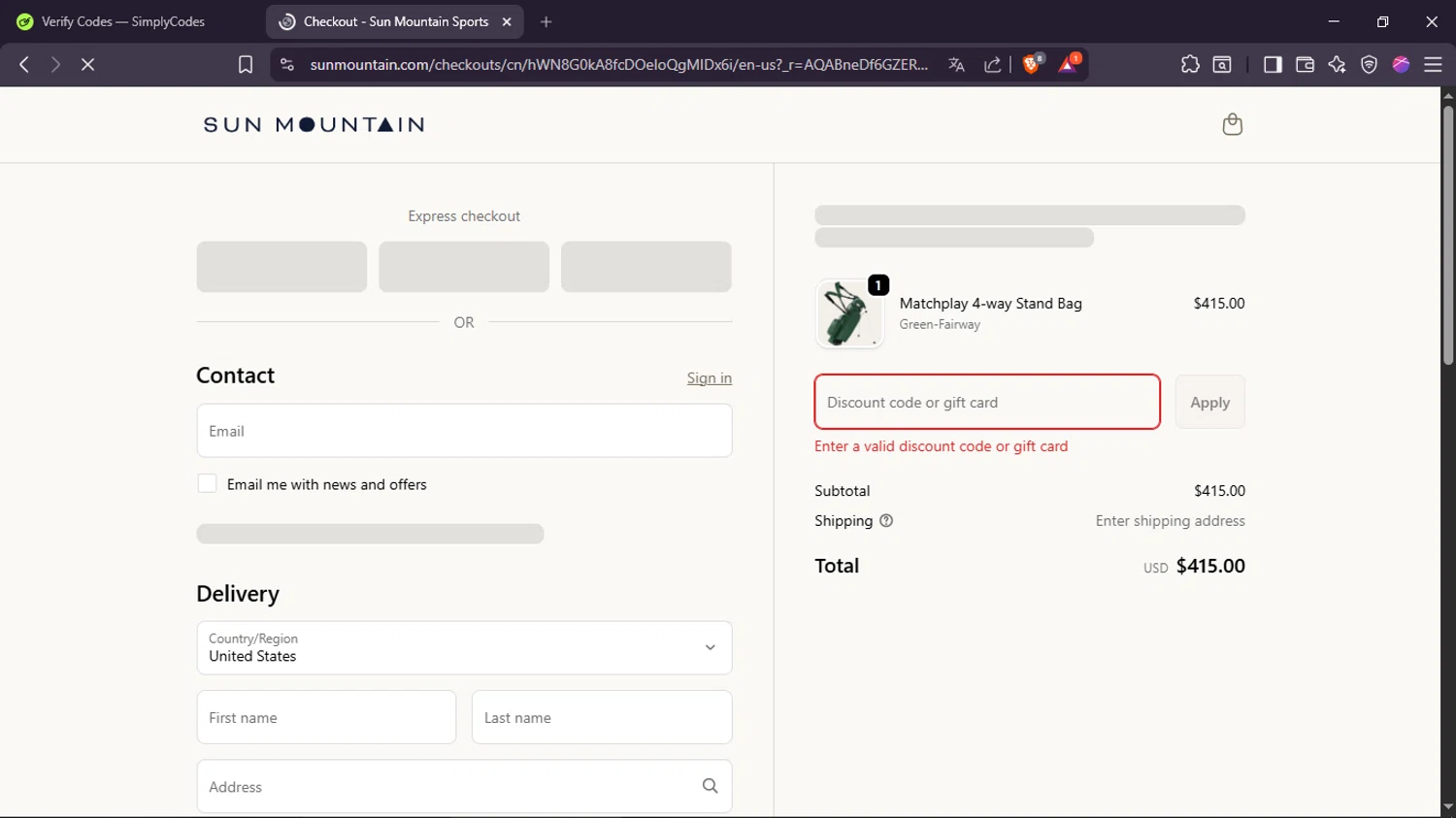Viewport: 1456px width, 818px height.
Task: Click the Discount code or gift card field
Action: pyautogui.click(x=987, y=402)
